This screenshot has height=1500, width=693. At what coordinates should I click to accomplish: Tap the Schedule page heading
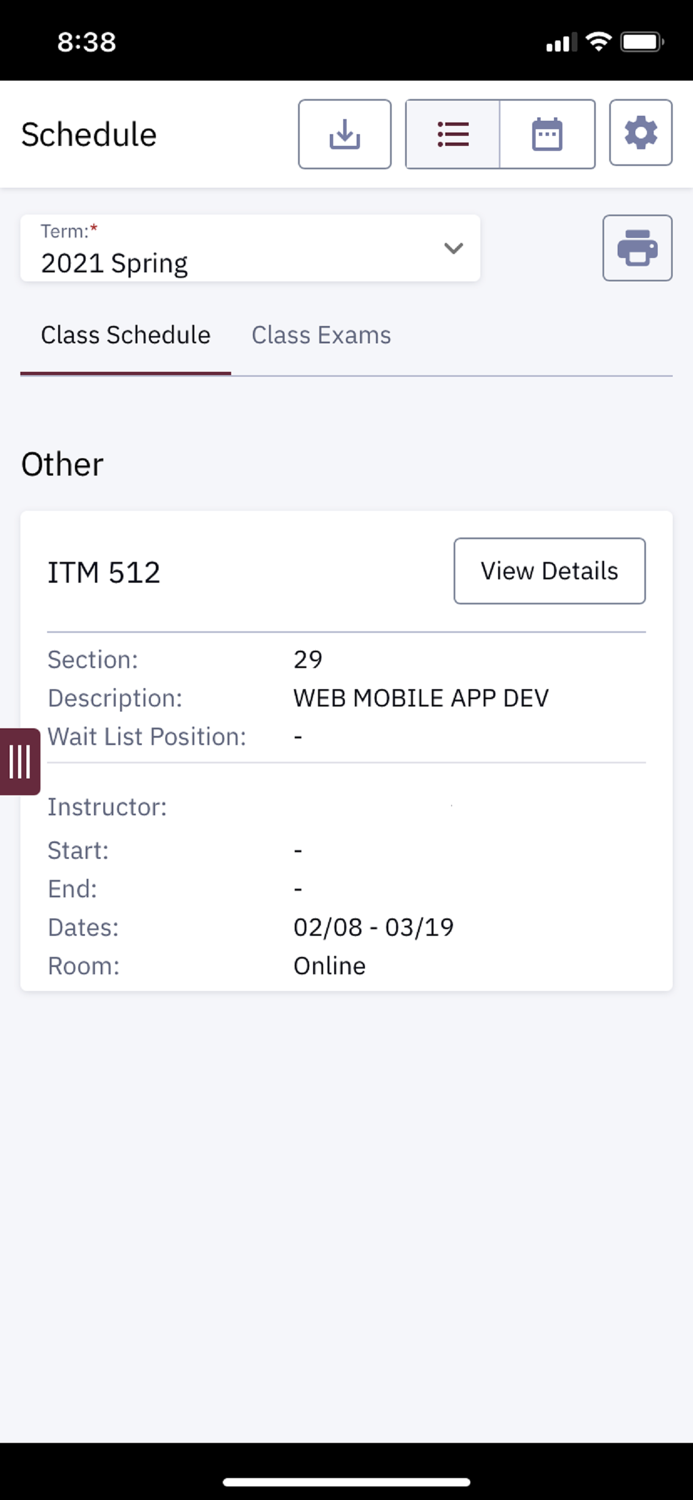pyautogui.click(x=89, y=134)
